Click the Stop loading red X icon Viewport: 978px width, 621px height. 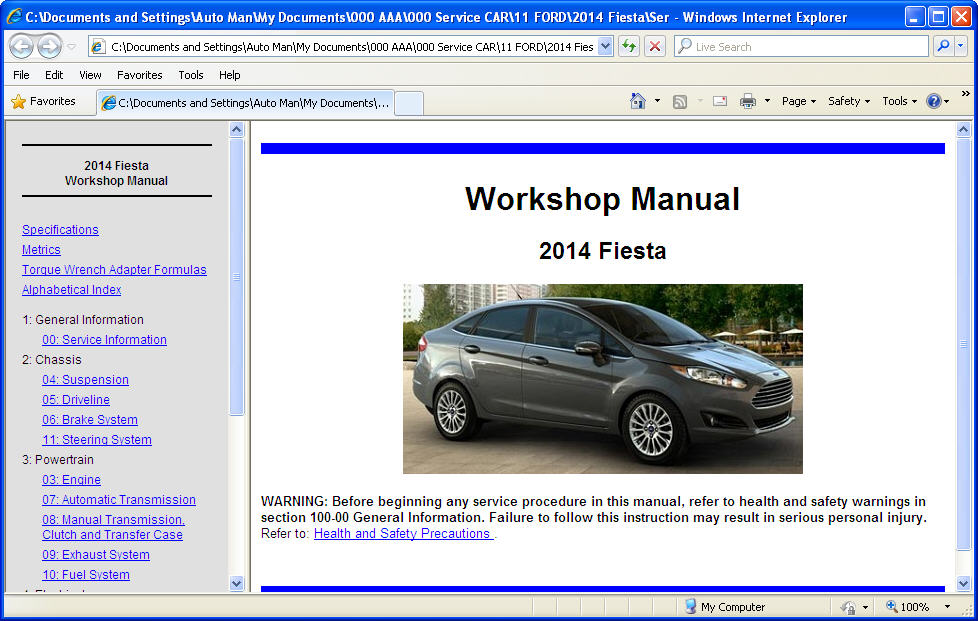(655, 46)
